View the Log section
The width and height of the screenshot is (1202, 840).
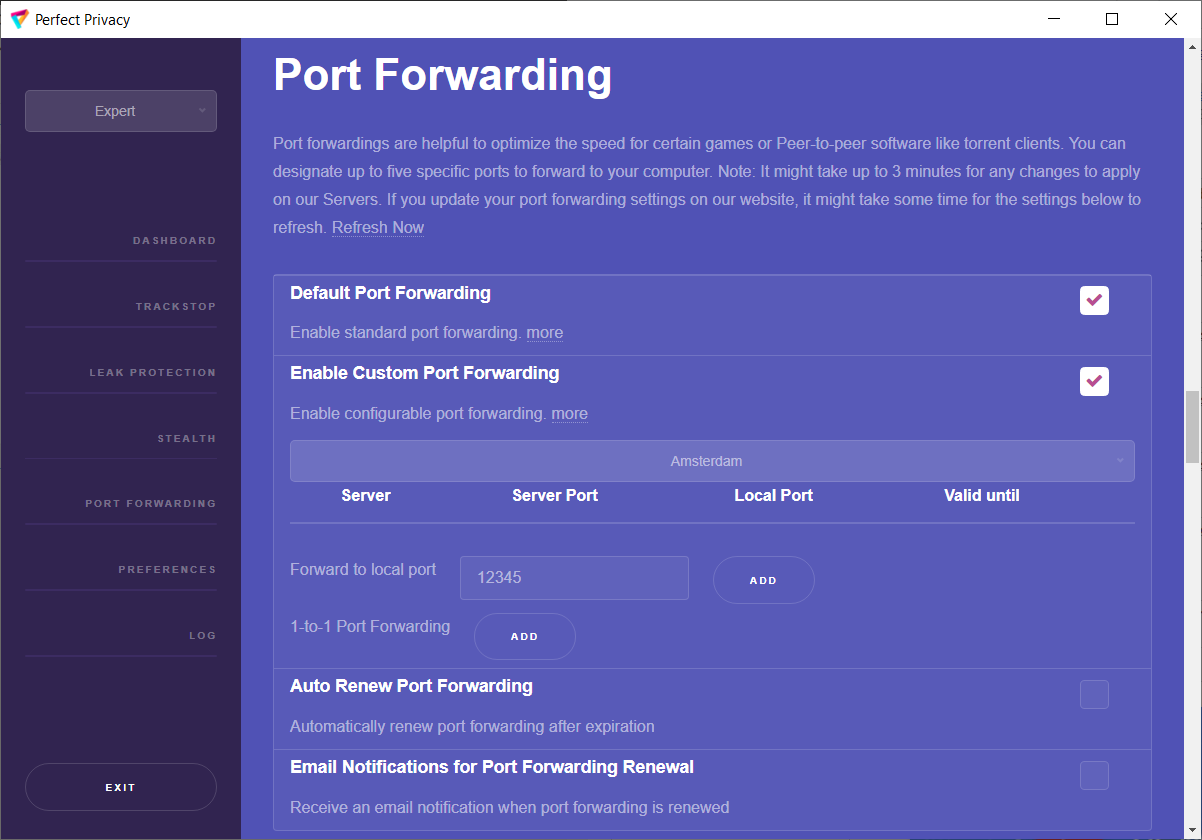tap(202, 636)
